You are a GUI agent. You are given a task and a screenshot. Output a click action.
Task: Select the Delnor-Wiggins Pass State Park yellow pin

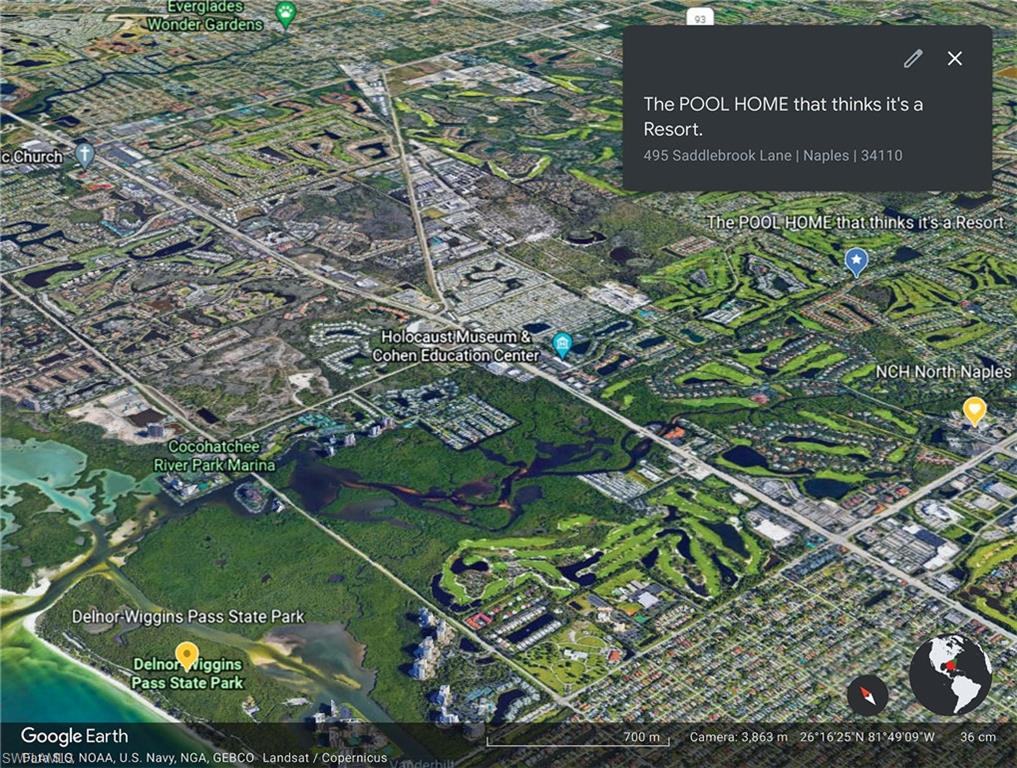point(187,655)
